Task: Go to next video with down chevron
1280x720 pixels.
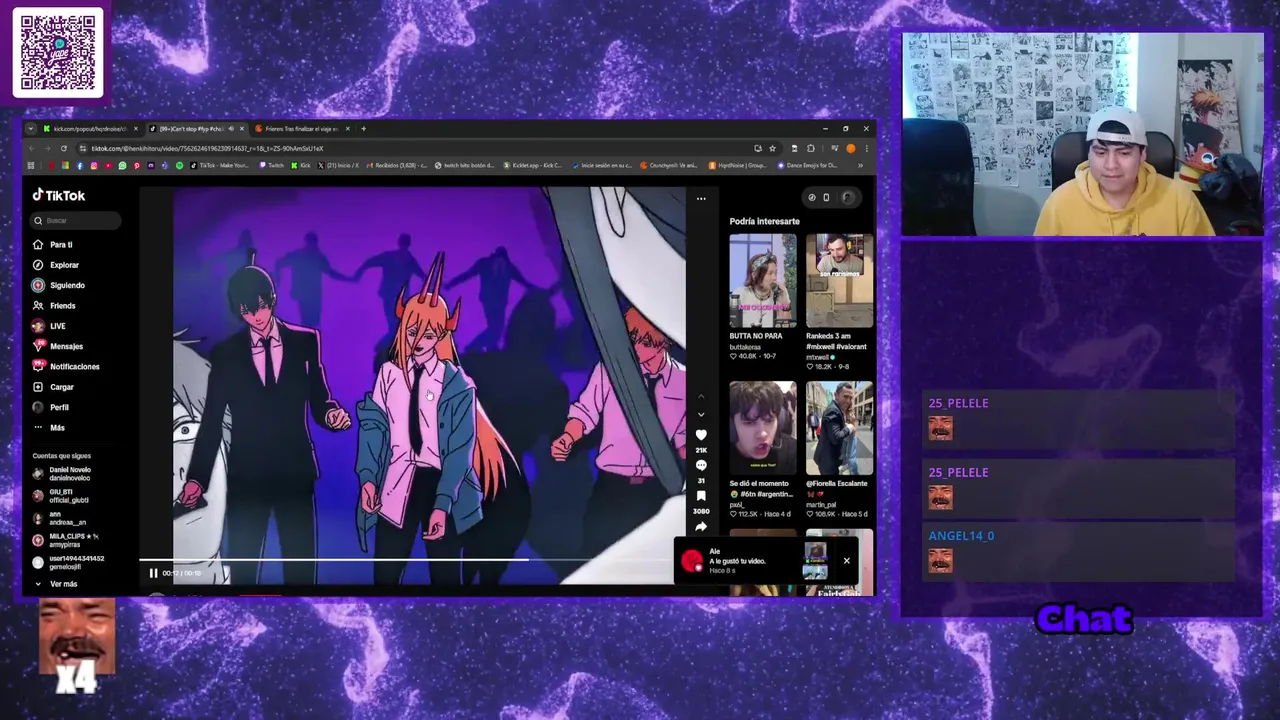Action: click(x=701, y=414)
